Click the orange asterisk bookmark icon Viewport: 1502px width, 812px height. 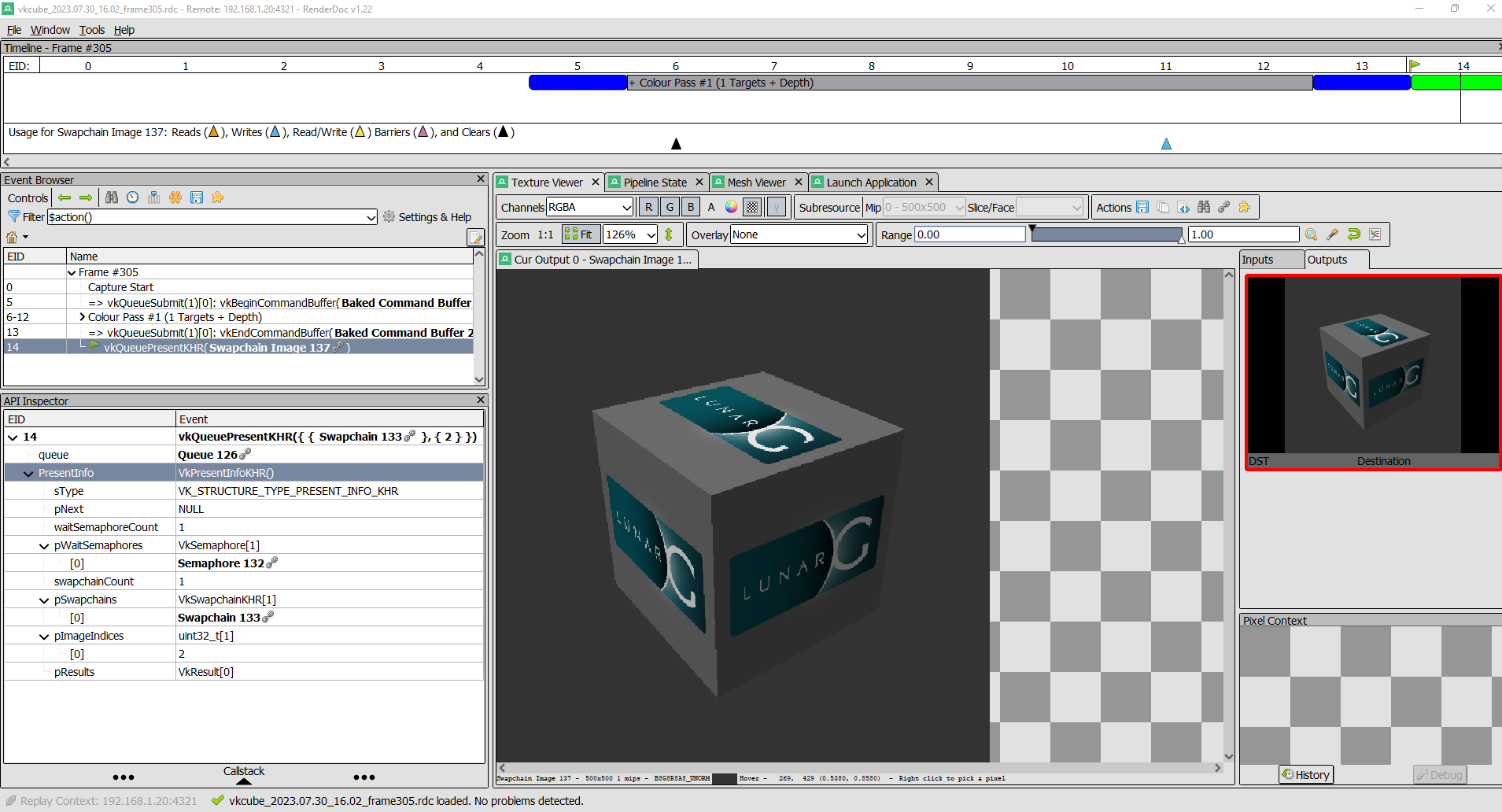pyautogui.click(x=175, y=197)
